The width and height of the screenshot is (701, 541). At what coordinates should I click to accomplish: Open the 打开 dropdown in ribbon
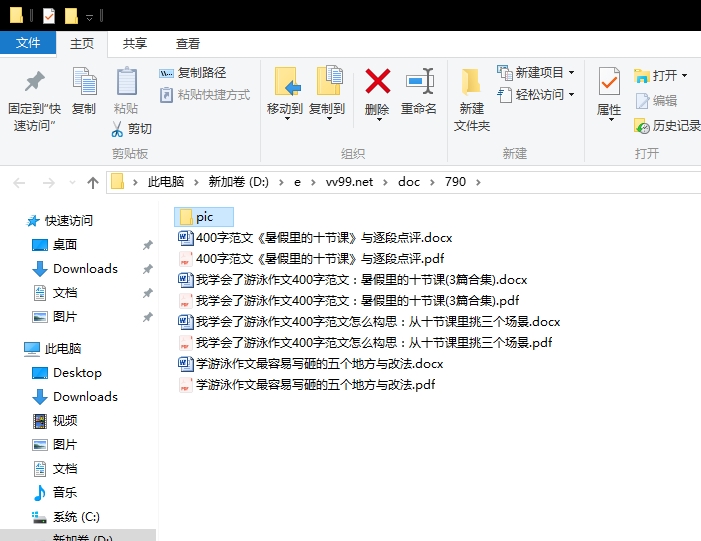pos(660,76)
